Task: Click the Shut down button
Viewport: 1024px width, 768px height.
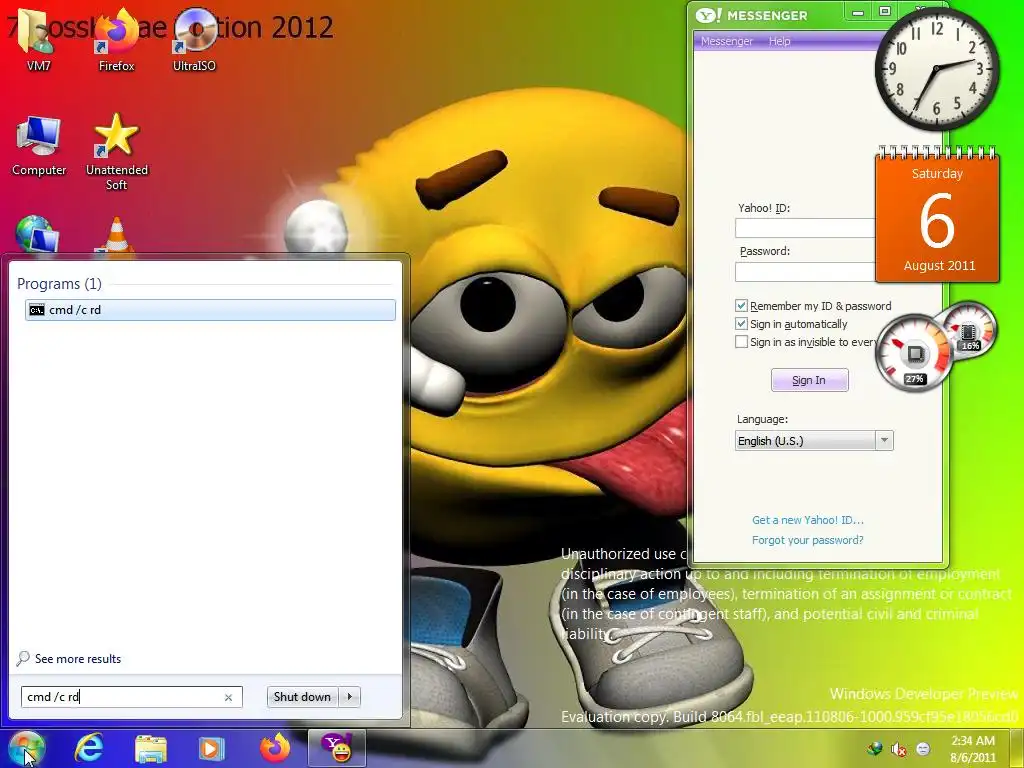Action: (x=302, y=697)
